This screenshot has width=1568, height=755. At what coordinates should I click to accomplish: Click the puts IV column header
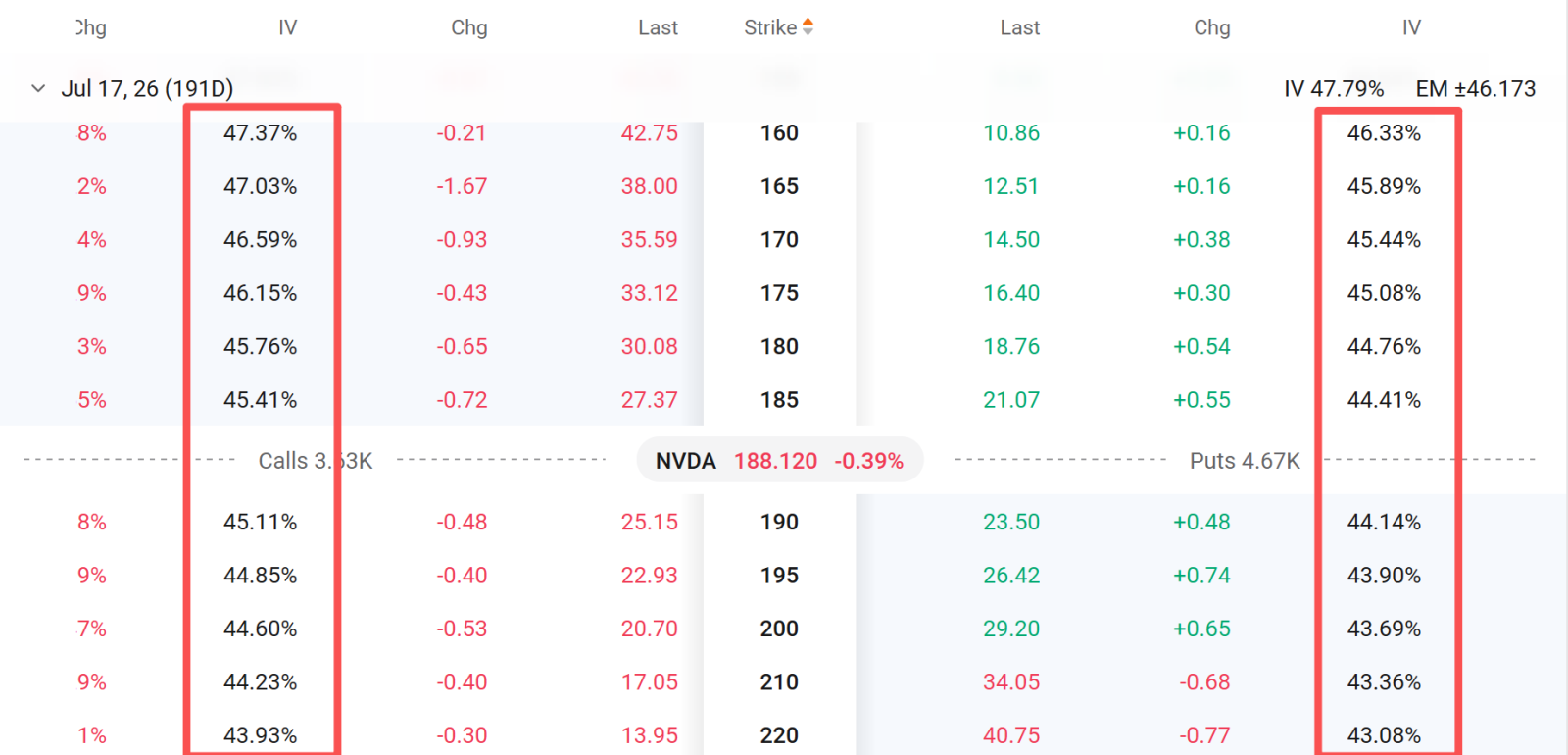coord(1411,27)
